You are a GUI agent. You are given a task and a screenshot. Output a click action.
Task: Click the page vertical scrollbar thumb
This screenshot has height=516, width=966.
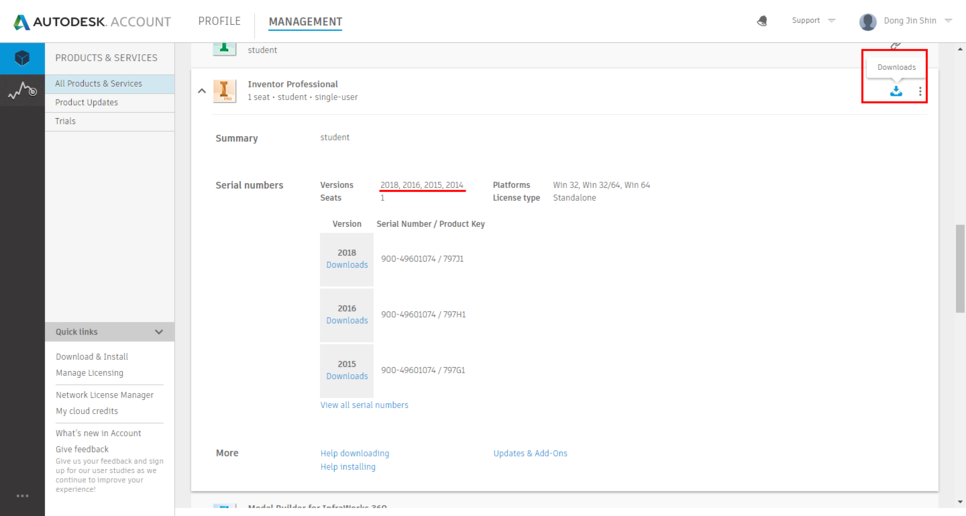click(960, 268)
